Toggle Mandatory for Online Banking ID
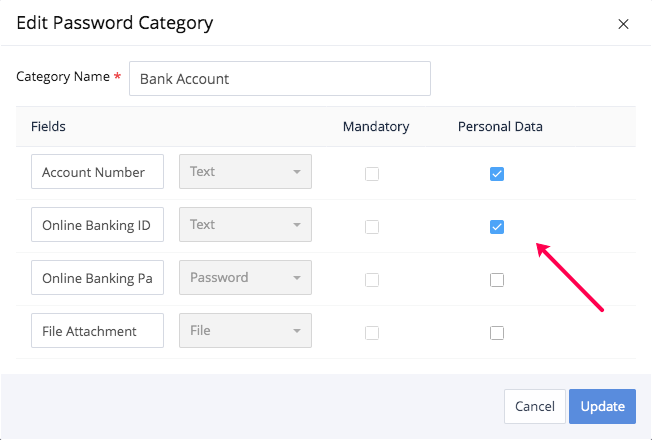Image resolution: width=652 pixels, height=440 pixels. coord(372,227)
